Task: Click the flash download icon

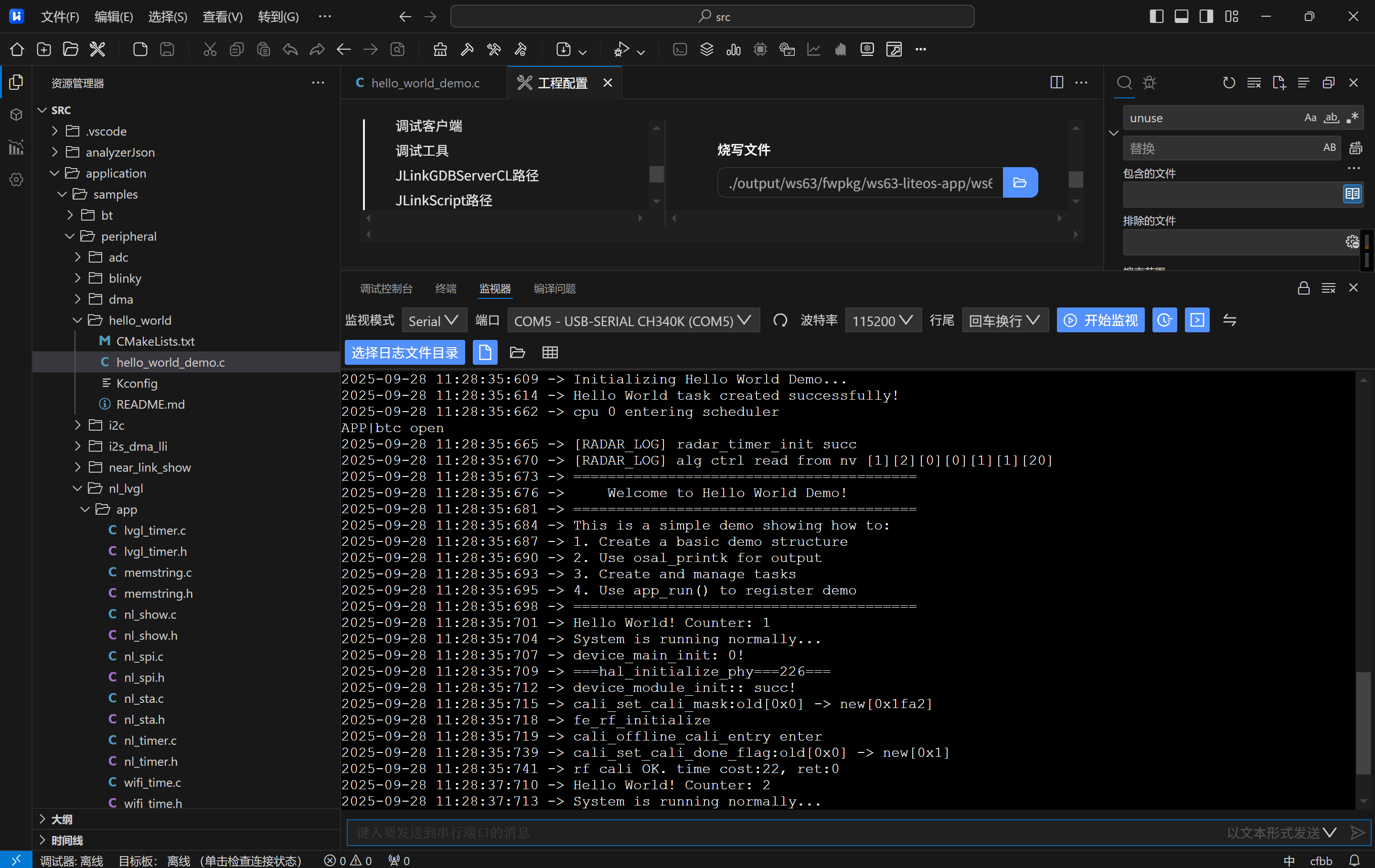Action: pyautogui.click(x=564, y=50)
